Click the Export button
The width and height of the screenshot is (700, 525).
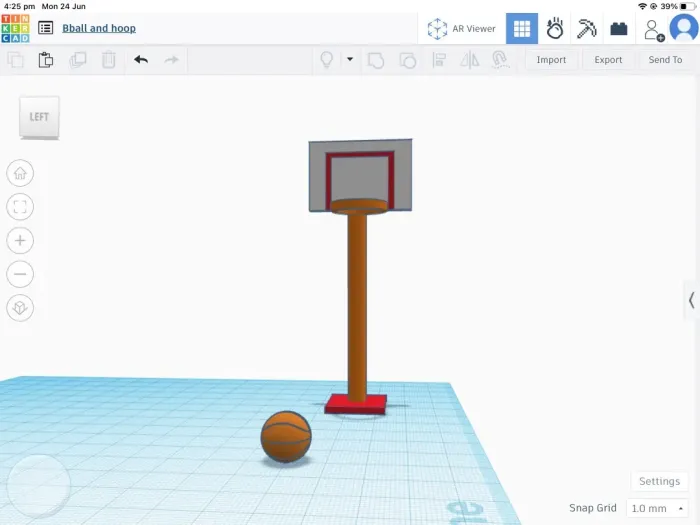click(608, 60)
